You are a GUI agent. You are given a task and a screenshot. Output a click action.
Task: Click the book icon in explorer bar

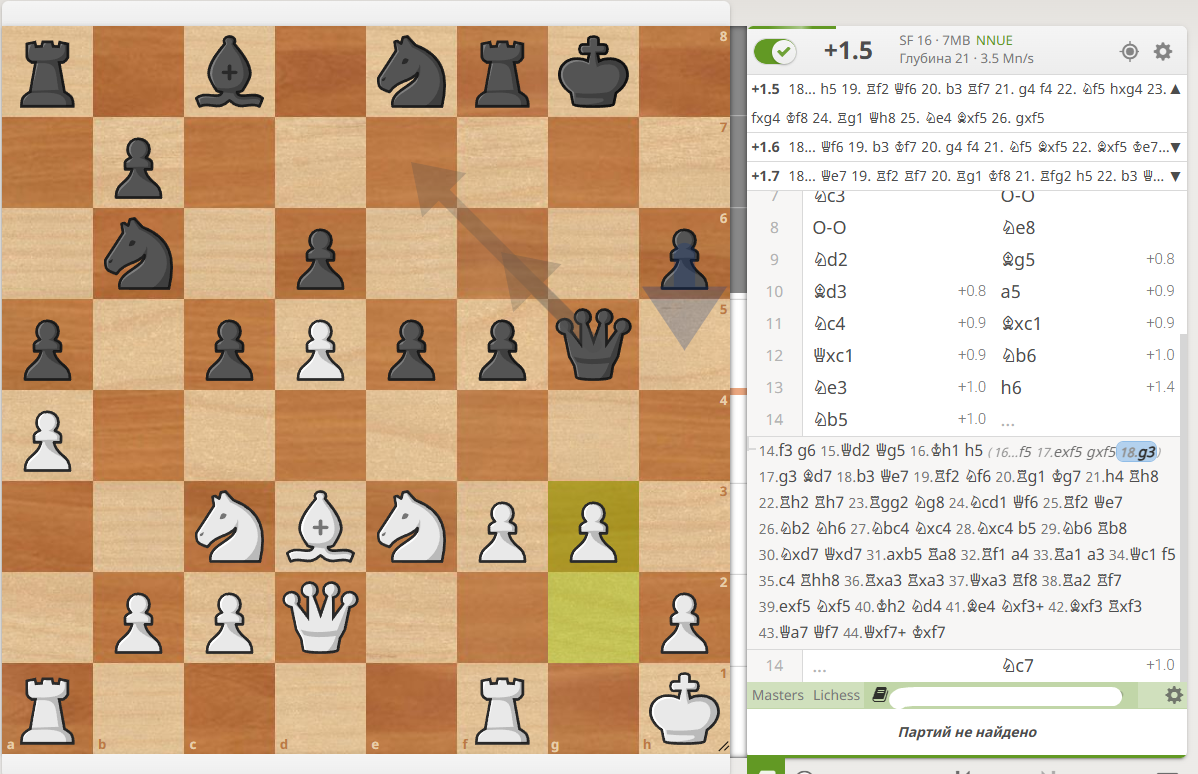pyautogui.click(x=879, y=695)
